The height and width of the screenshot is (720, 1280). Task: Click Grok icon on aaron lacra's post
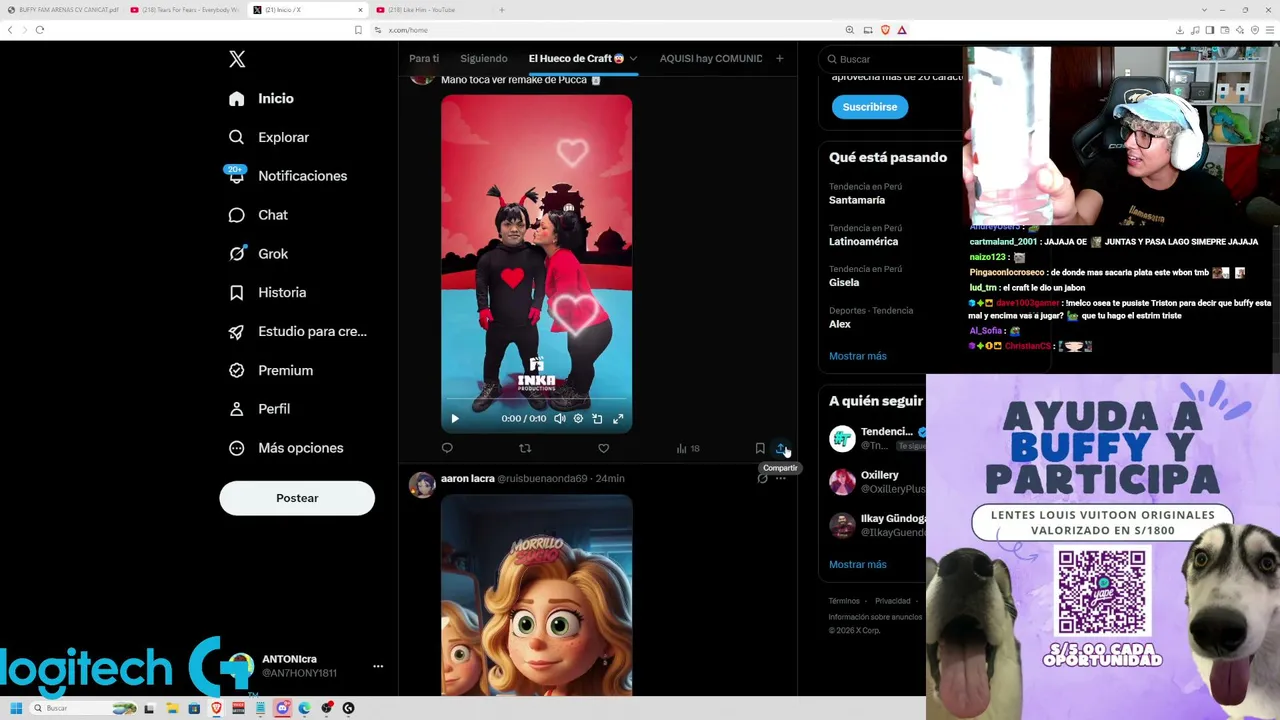(762, 479)
